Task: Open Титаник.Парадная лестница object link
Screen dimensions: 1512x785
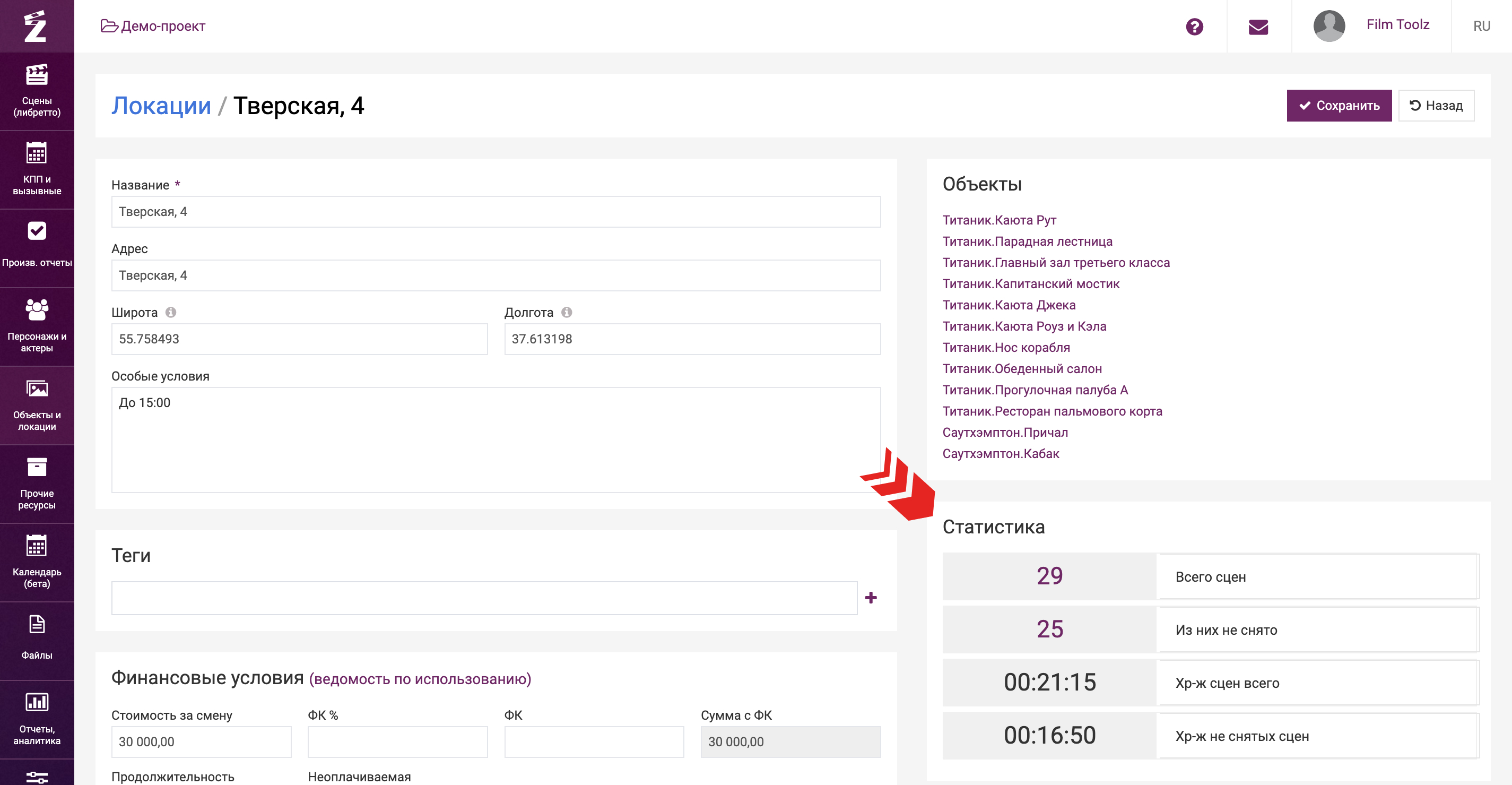Action: [x=1027, y=241]
